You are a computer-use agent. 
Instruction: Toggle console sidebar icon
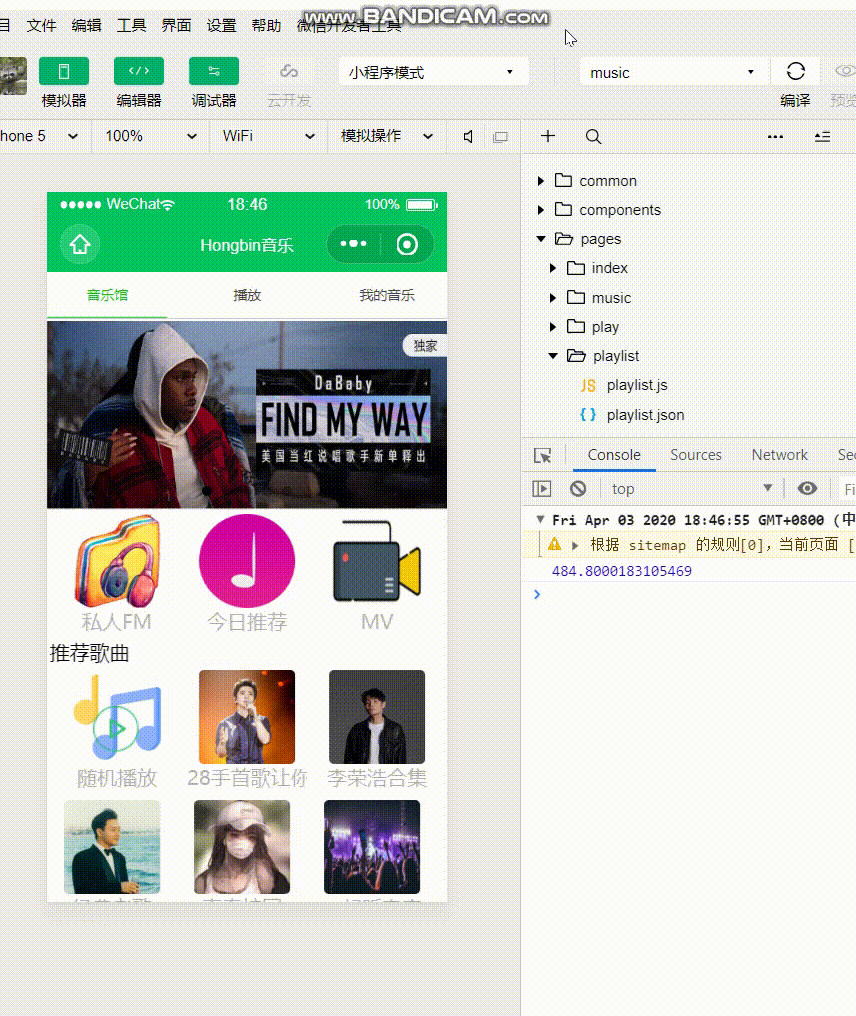[542, 489]
